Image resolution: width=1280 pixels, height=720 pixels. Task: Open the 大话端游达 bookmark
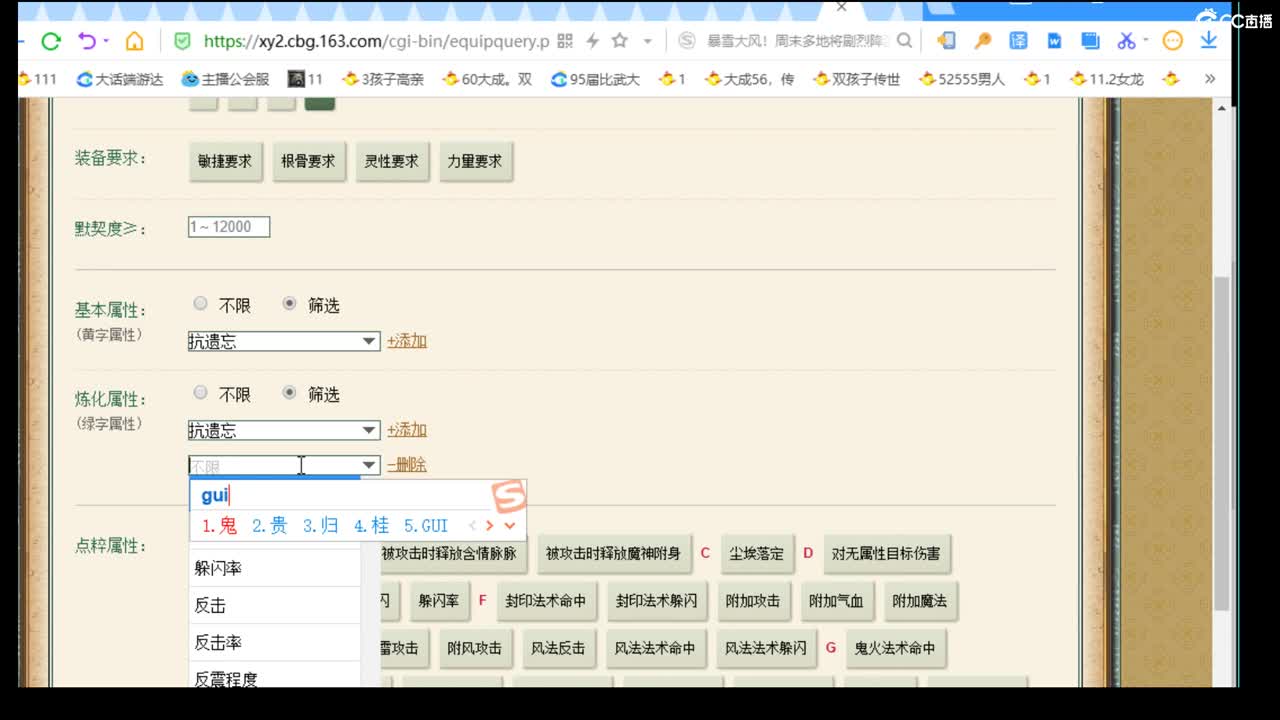[120, 79]
